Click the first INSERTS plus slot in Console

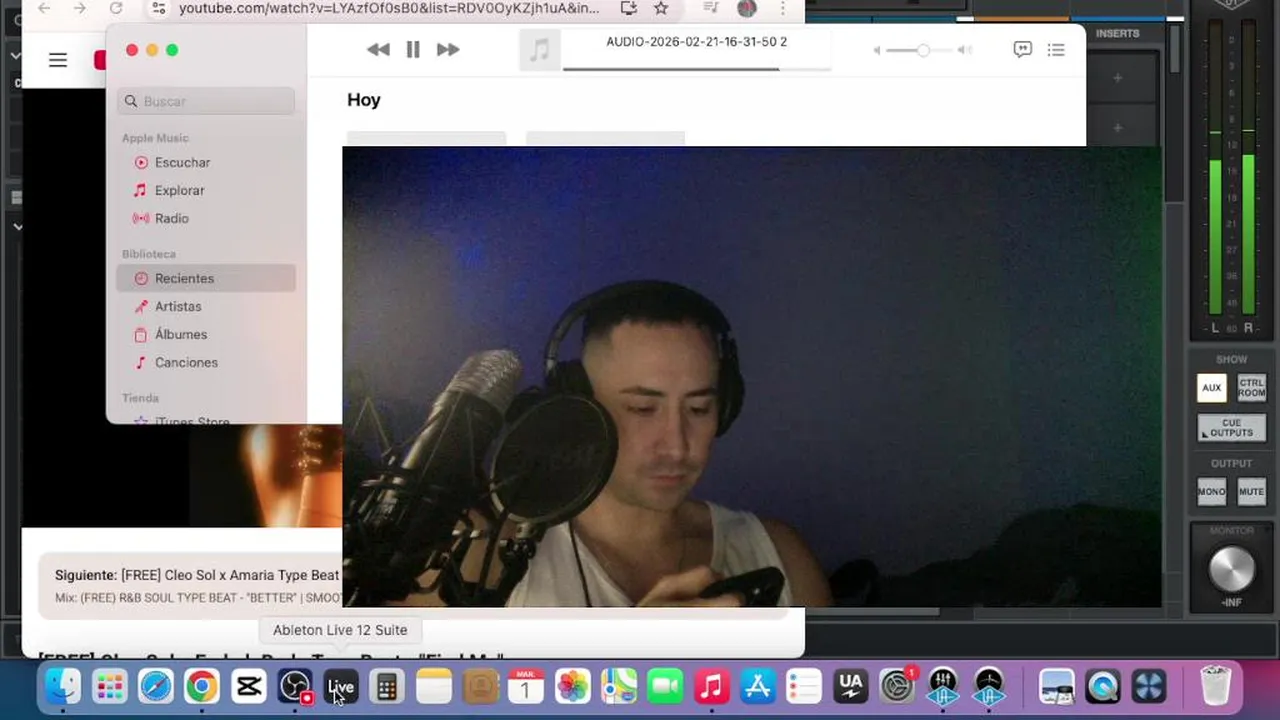(x=1118, y=78)
